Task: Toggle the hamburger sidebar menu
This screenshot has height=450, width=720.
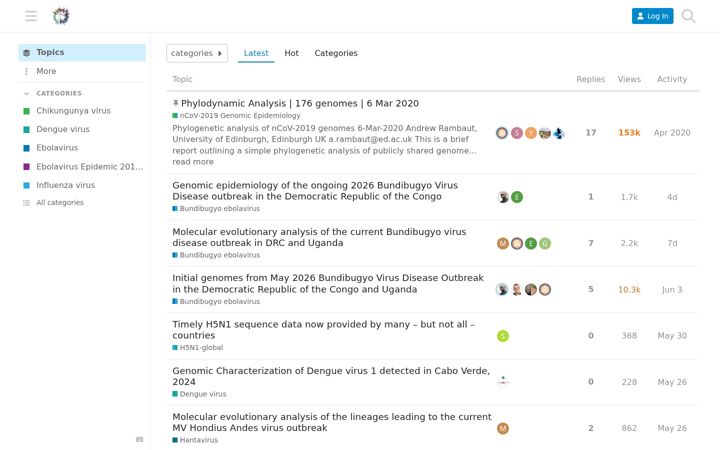Action: 31,16
